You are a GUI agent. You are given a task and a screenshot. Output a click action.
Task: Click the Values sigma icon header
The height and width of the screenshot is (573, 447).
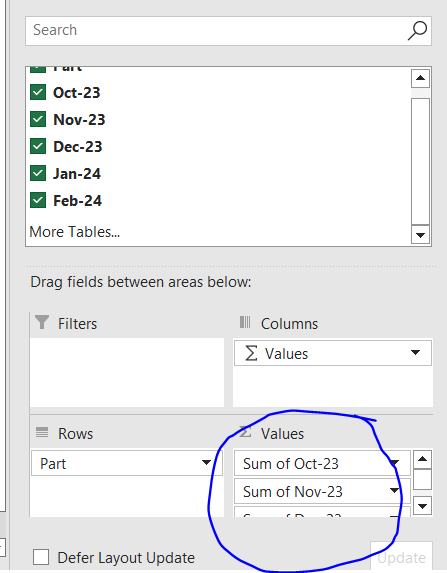(x=245, y=432)
